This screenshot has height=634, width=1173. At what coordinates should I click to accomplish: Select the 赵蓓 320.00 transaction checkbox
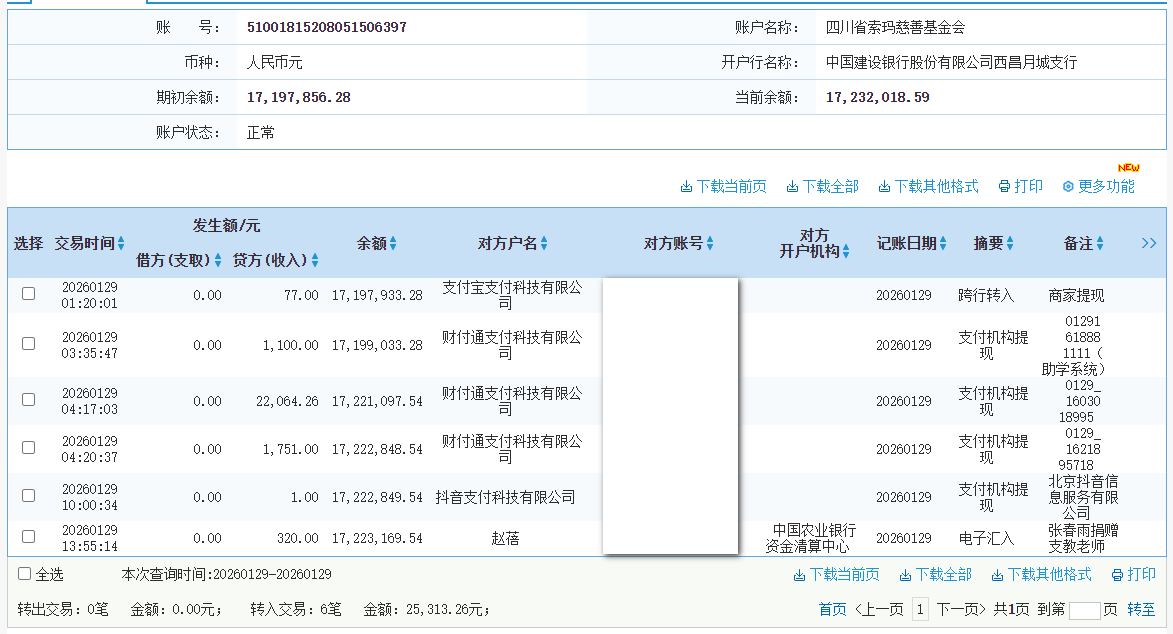(x=28, y=537)
